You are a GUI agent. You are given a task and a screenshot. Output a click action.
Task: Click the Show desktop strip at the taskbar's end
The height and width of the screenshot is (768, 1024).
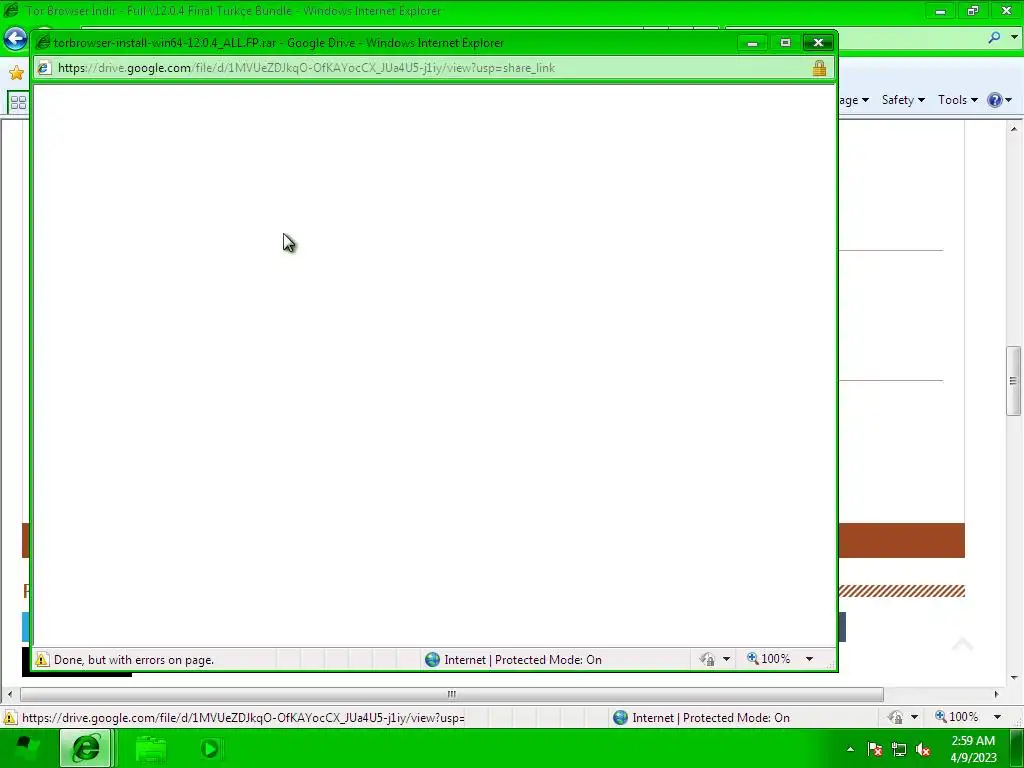pyautogui.click(x=1017, y=748)
